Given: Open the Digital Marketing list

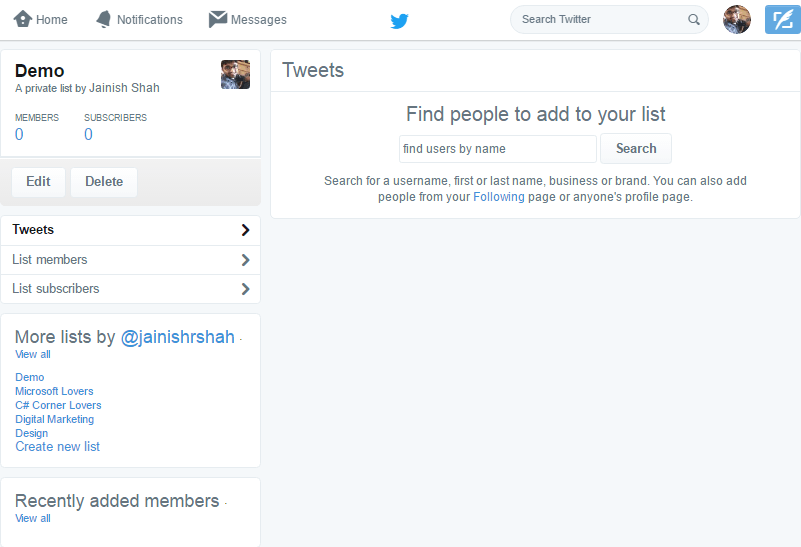Looking at the screenshot, I should [x=55, y=419].
